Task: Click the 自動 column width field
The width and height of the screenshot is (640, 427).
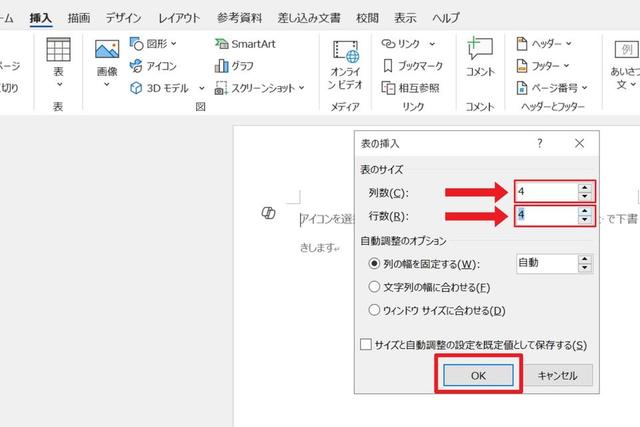Action: (547, 263)
